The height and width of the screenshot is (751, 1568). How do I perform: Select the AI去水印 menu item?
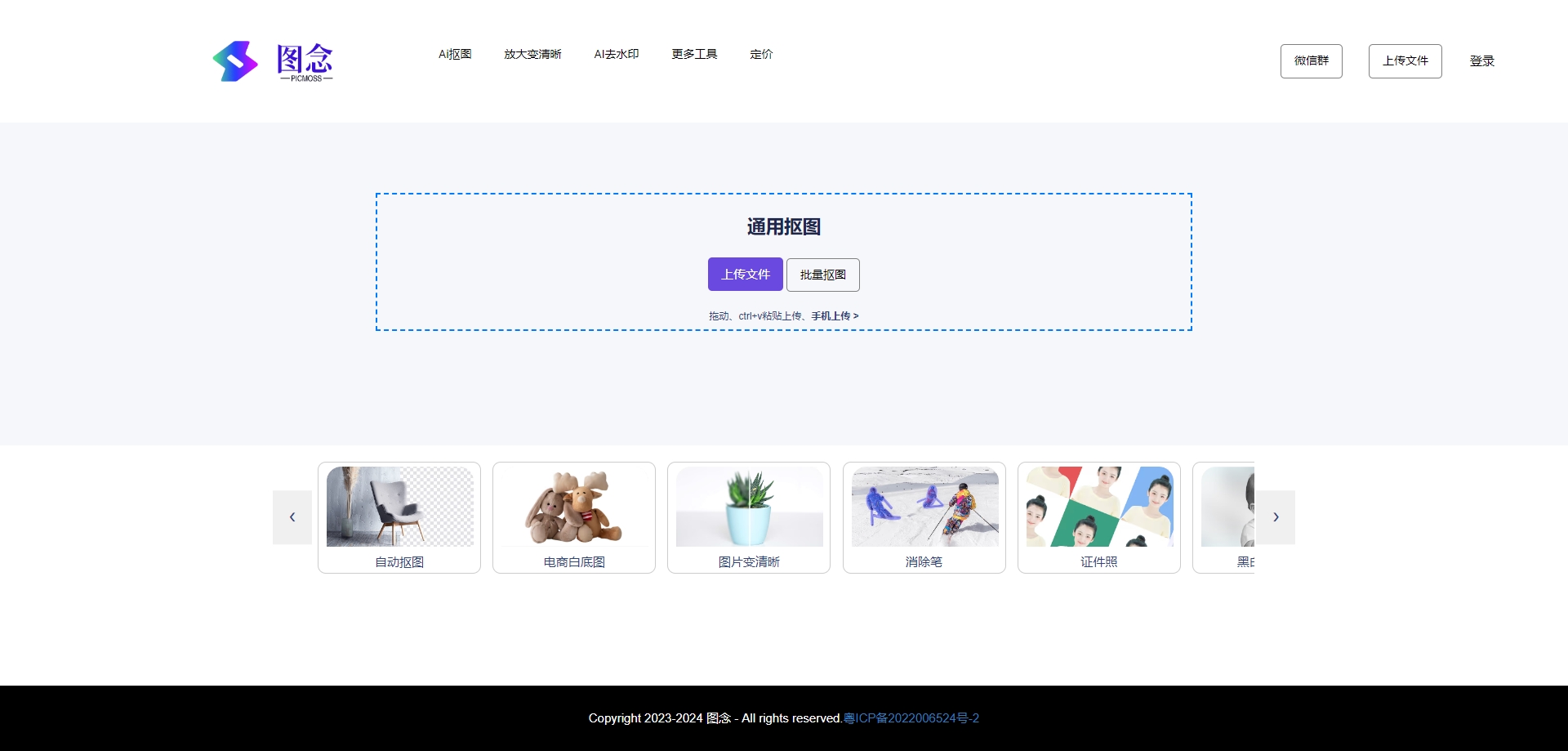point(617,54)
